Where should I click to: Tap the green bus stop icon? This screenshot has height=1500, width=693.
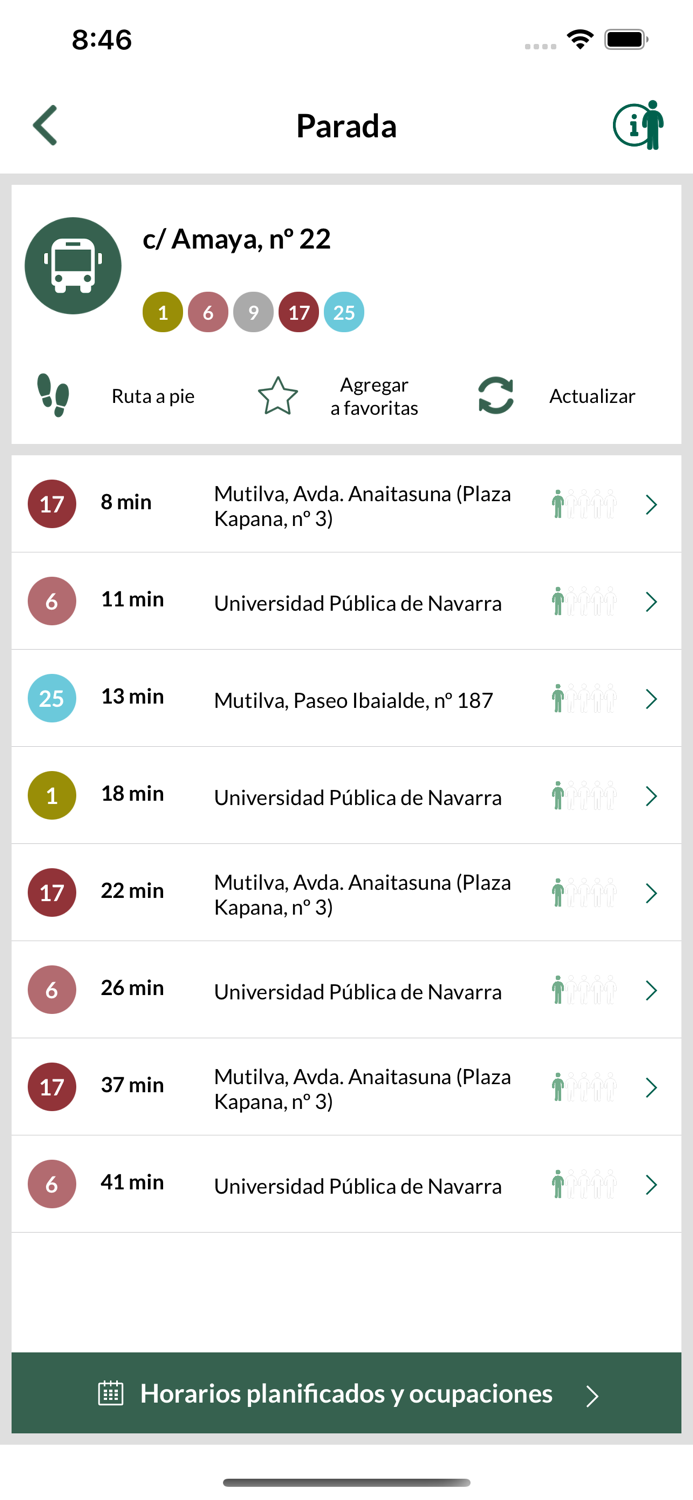pyautogui.click(x=73, y=266)
